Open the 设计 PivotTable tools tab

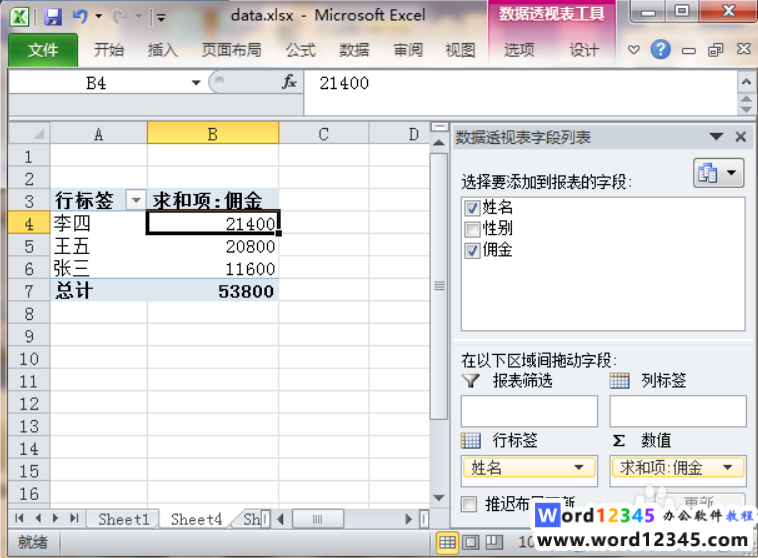[x=583, y=50]
